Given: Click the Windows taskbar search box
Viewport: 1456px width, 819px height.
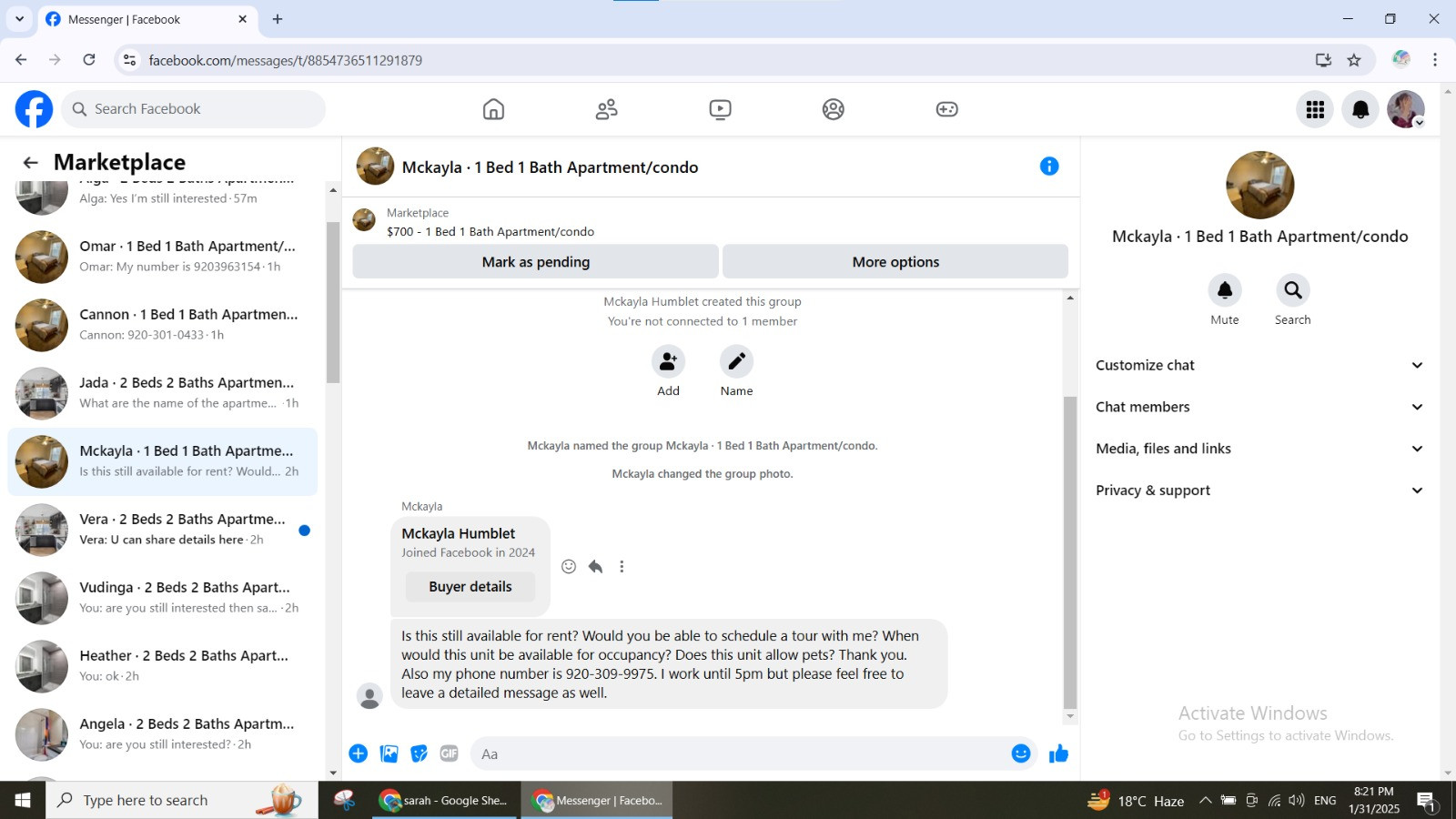Looking at the screenshot, I should tap(182, 801).
